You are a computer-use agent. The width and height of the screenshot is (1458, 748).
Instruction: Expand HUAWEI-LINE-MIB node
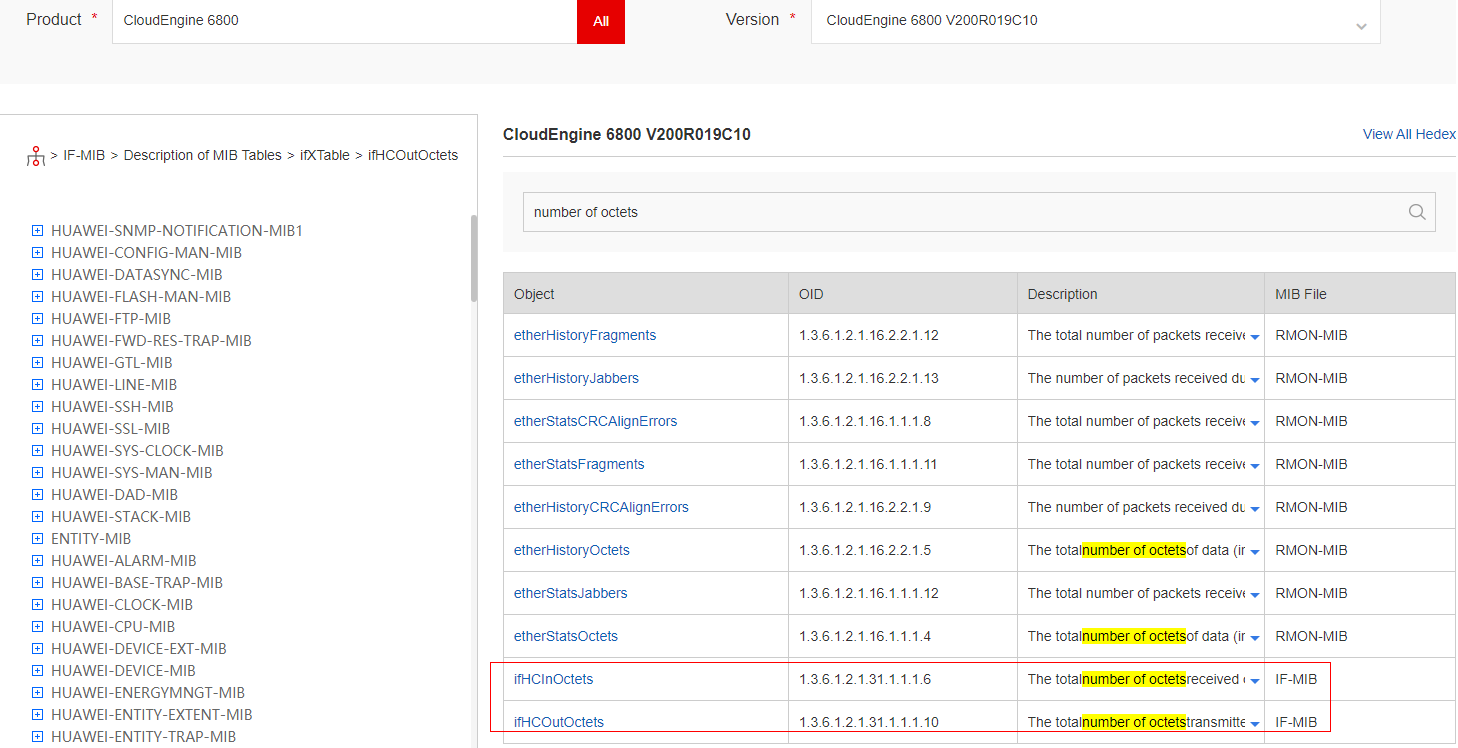point(37,385)
